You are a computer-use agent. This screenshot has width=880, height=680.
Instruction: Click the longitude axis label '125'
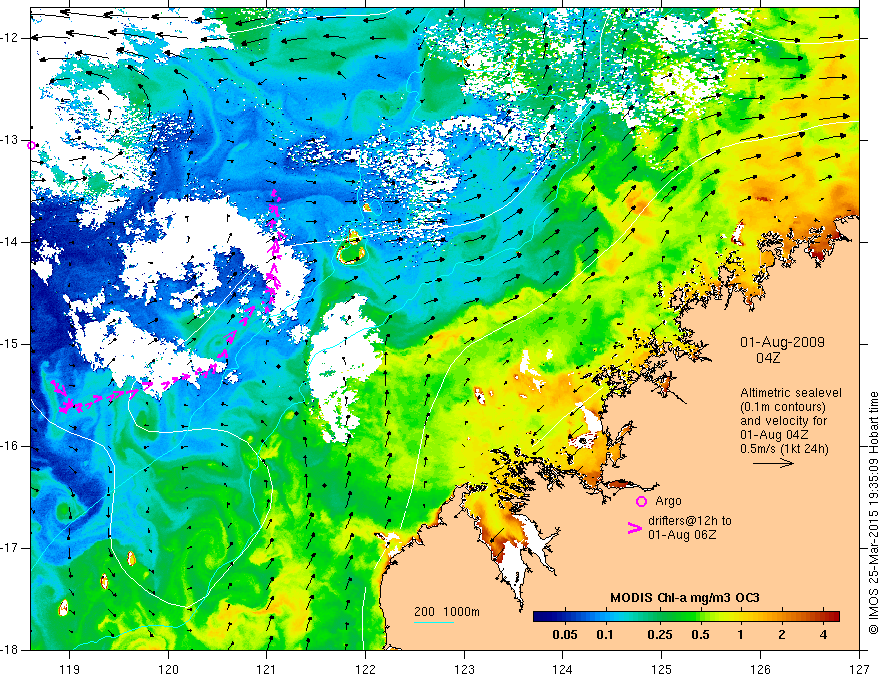662,669
